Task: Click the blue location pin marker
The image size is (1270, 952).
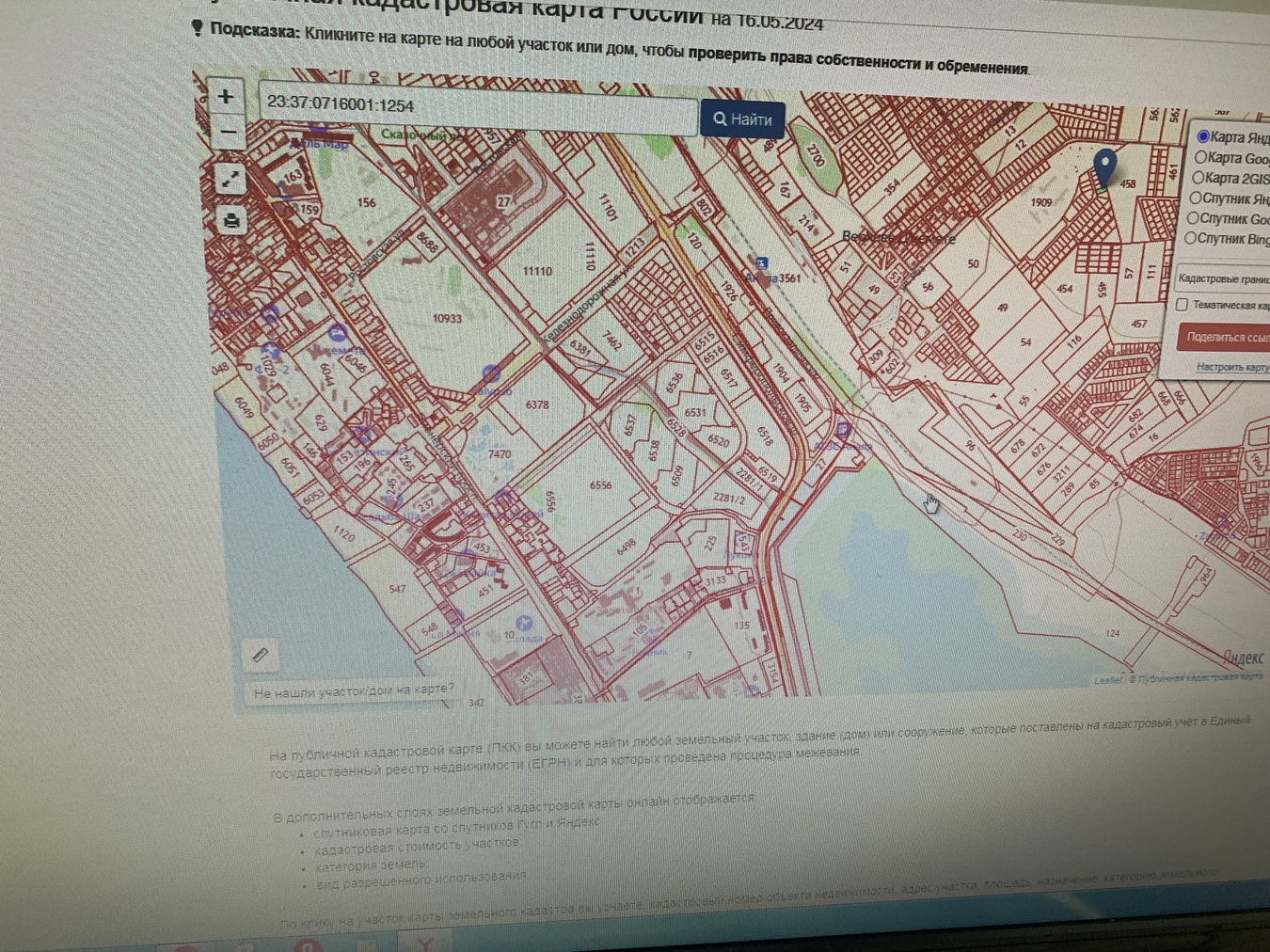Action: 1105,167
